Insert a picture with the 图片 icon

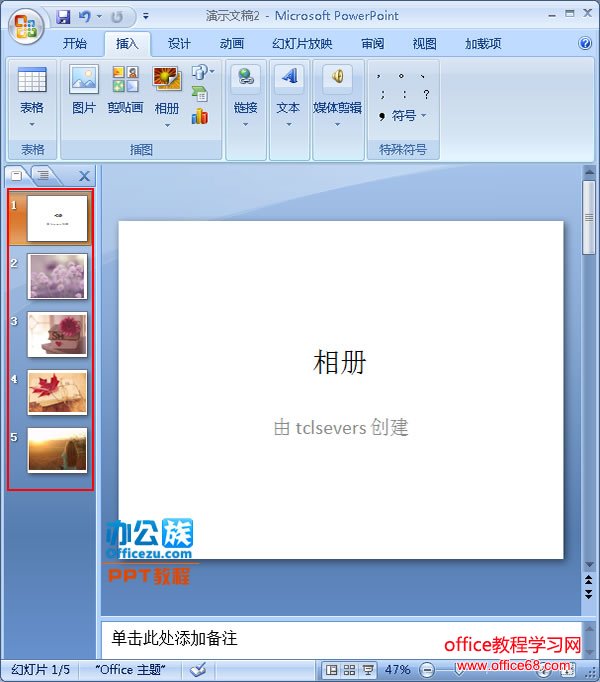[x=84, y=80]
